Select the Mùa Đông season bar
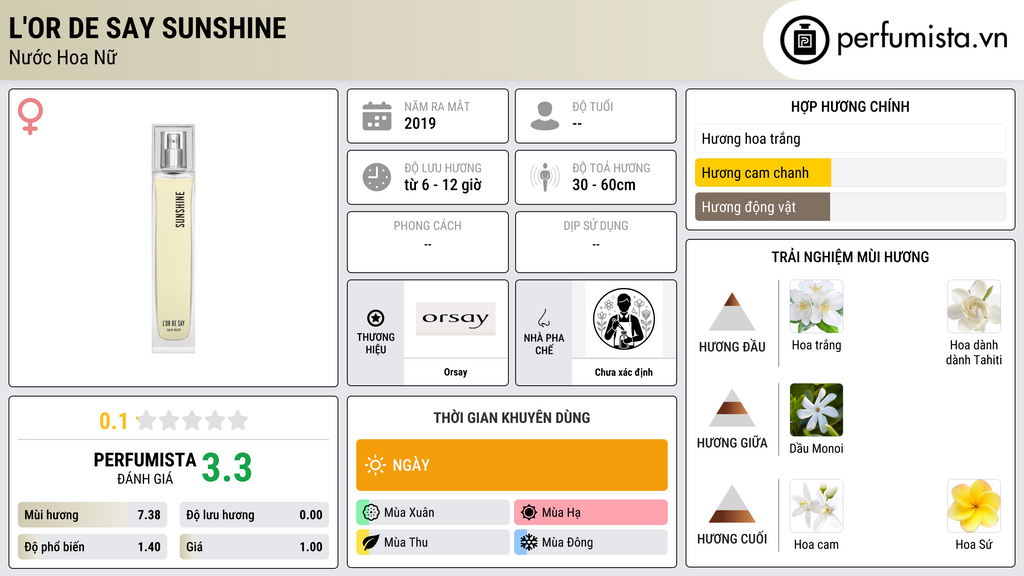 coord(591,542)
